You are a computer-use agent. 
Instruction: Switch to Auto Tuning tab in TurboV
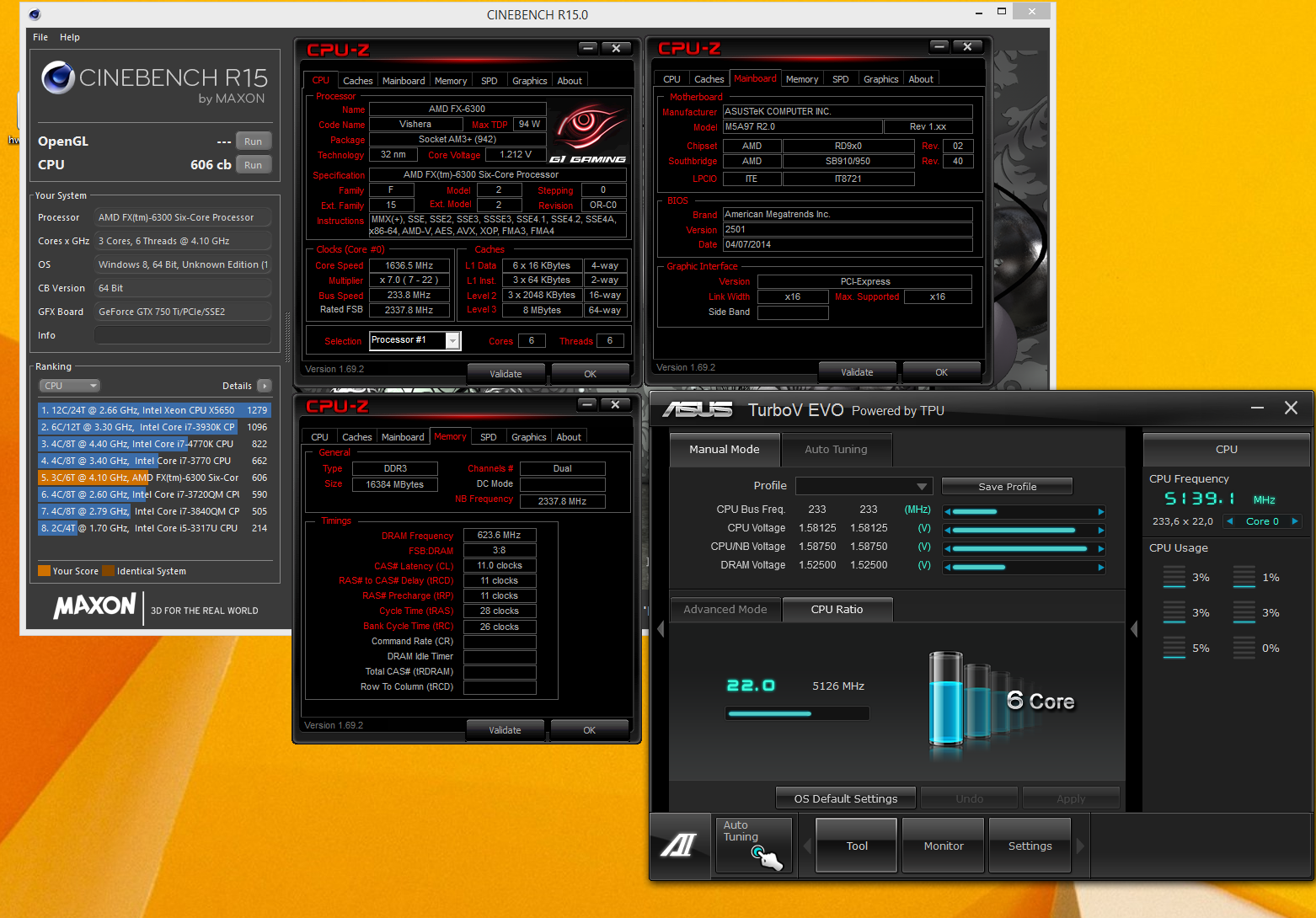pyautogui.click(x=836, y=449)
